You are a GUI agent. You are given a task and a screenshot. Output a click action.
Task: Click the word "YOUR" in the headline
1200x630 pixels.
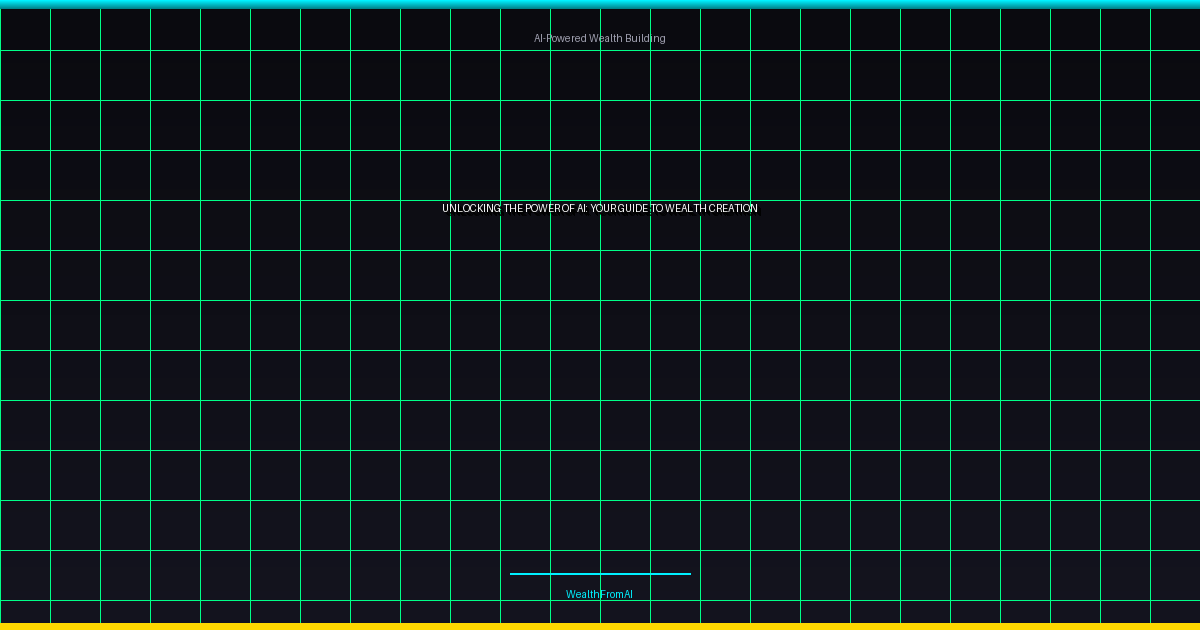point(604,209)
